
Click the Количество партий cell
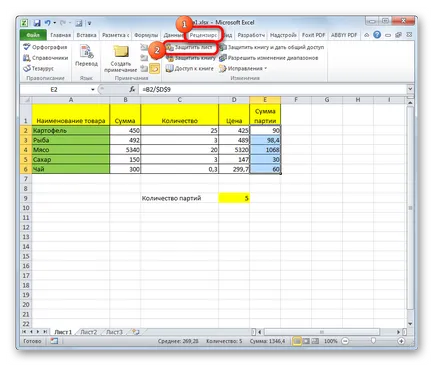click(180, 198)
